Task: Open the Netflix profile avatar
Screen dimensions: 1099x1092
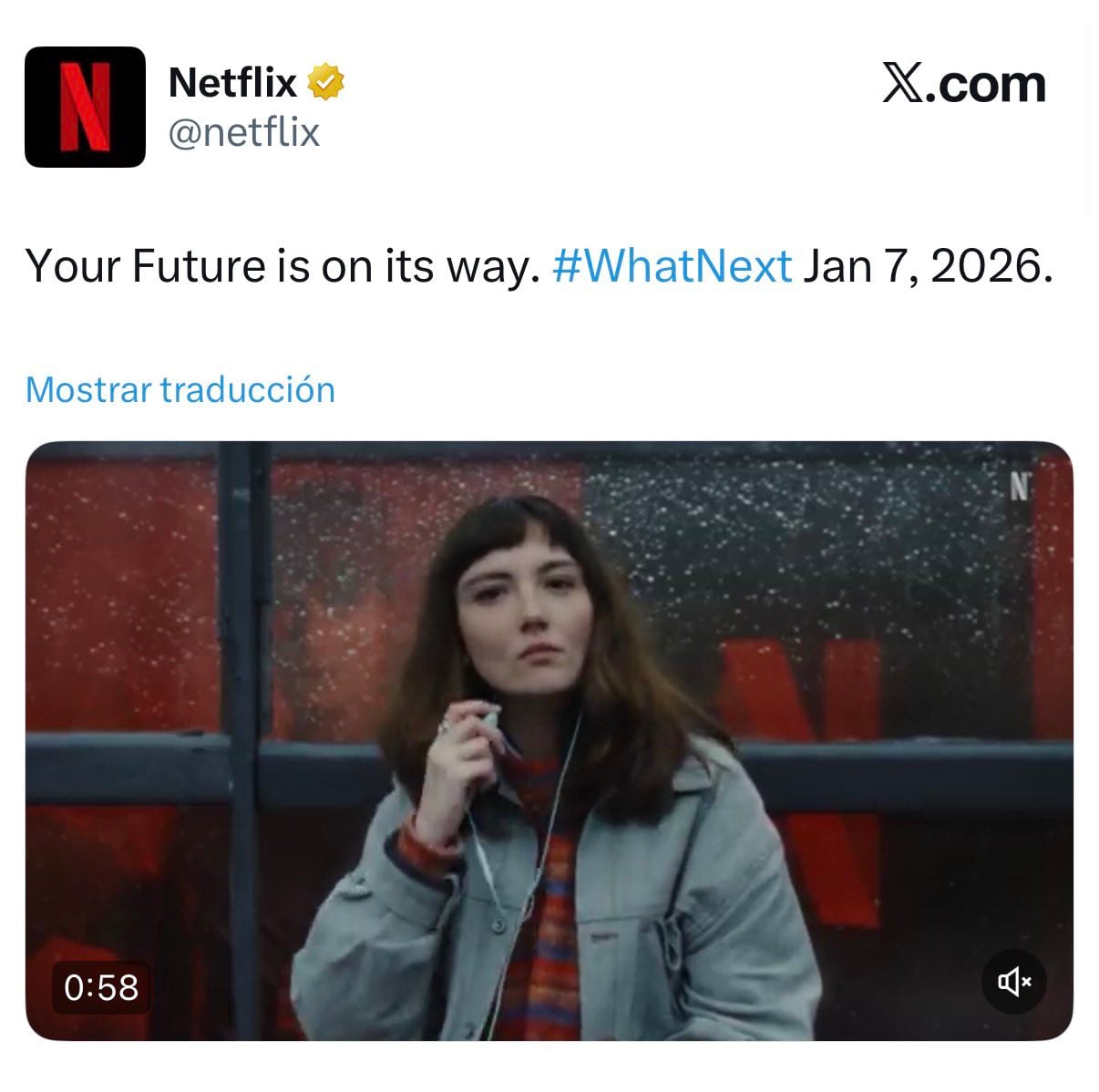Action: point(85,107)
